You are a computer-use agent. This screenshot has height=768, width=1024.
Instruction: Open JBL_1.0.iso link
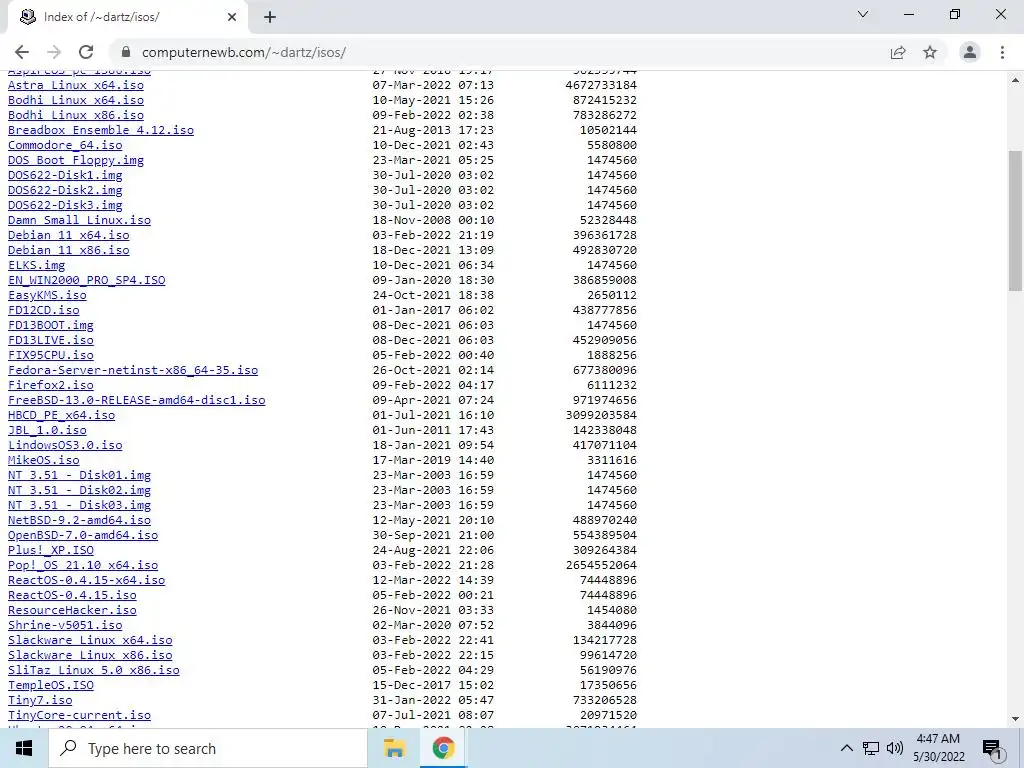pos(47,430)
